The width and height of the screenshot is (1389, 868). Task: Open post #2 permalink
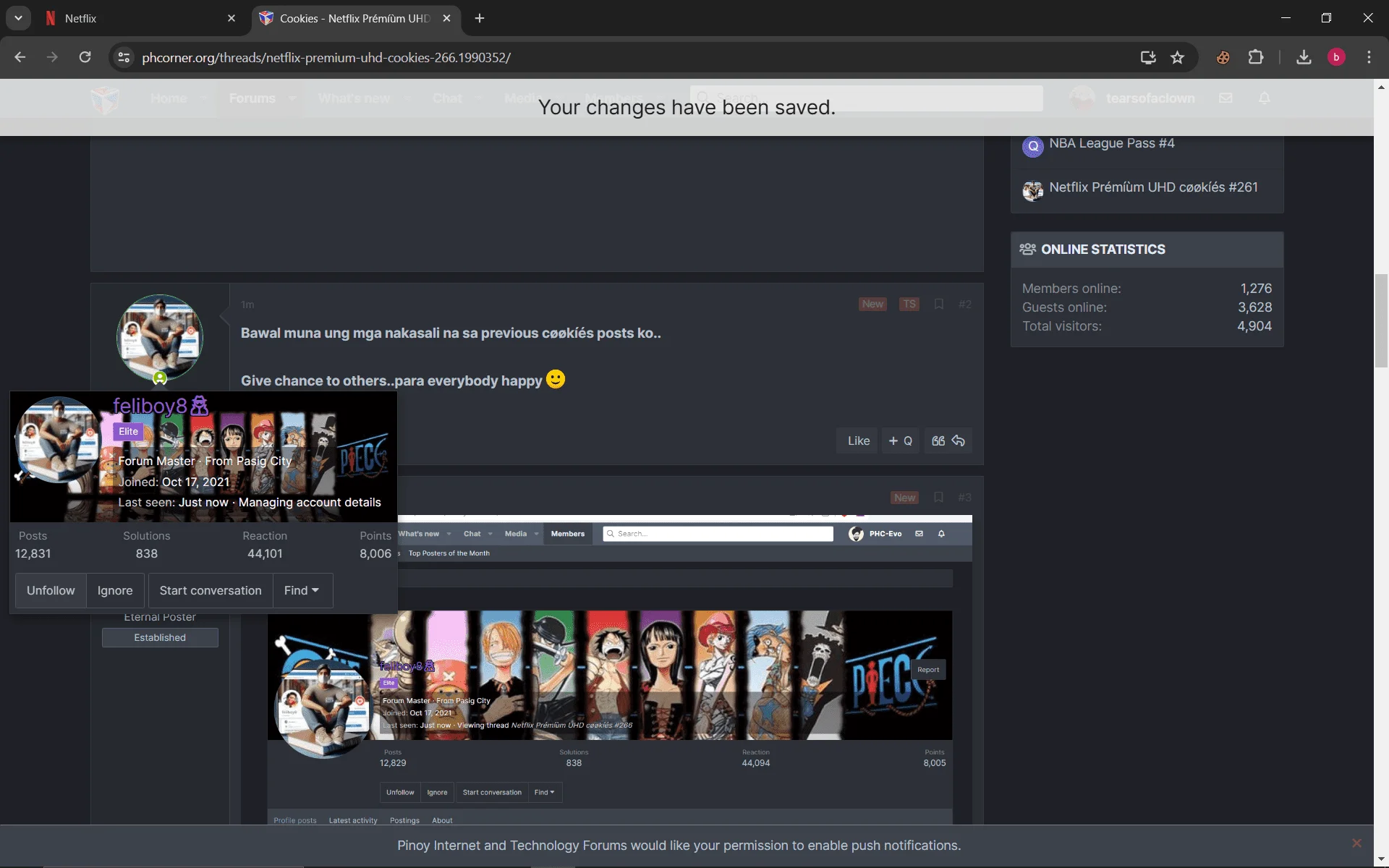coord(965,305)
